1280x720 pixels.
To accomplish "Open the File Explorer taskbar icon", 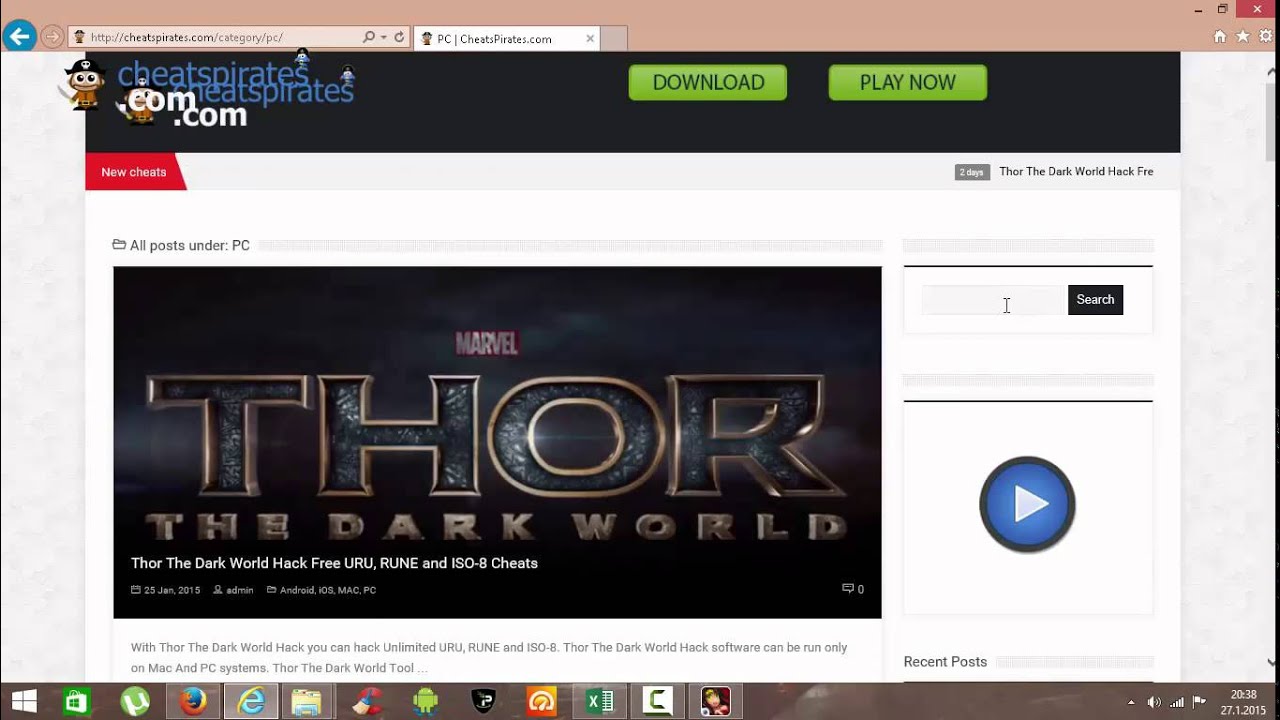I will 306,701.
